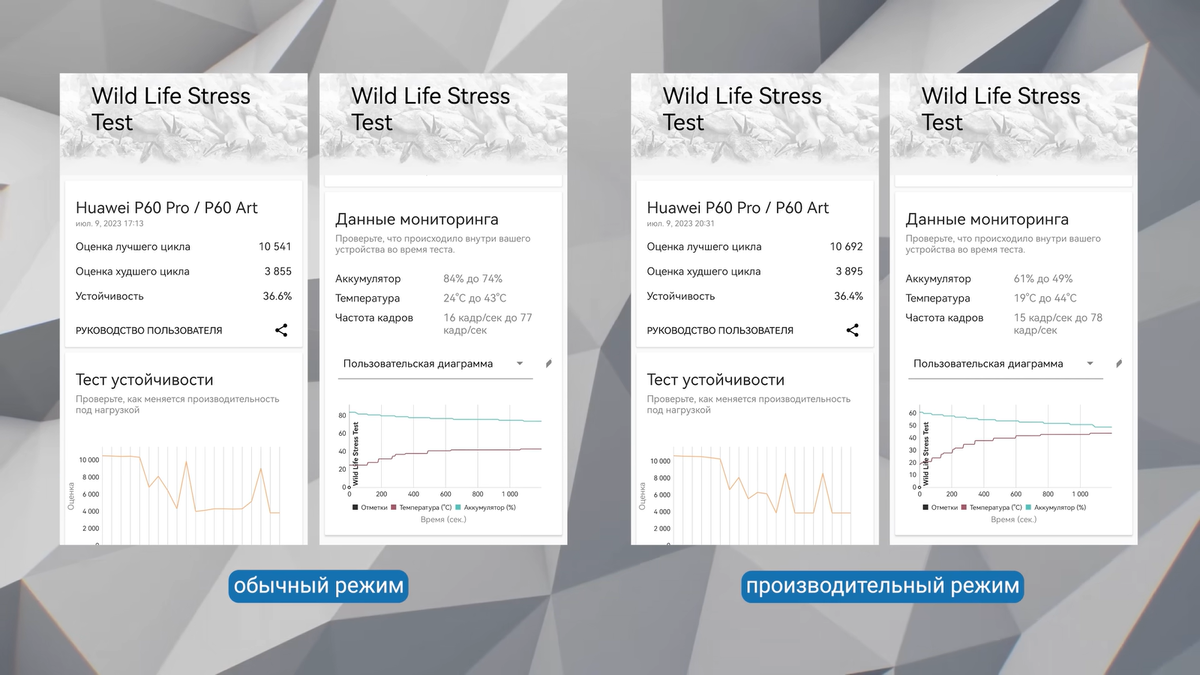This screenshot has height=675, width=1200.
Task: Toggle Отметки legend in the 61% до 49% chart
Action: tap(940, 508)
